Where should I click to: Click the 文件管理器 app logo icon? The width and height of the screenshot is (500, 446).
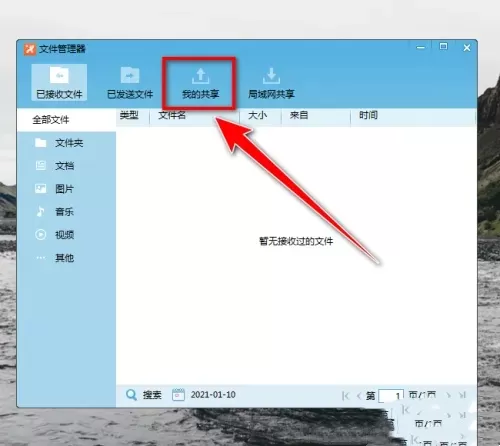pos(30,49)
